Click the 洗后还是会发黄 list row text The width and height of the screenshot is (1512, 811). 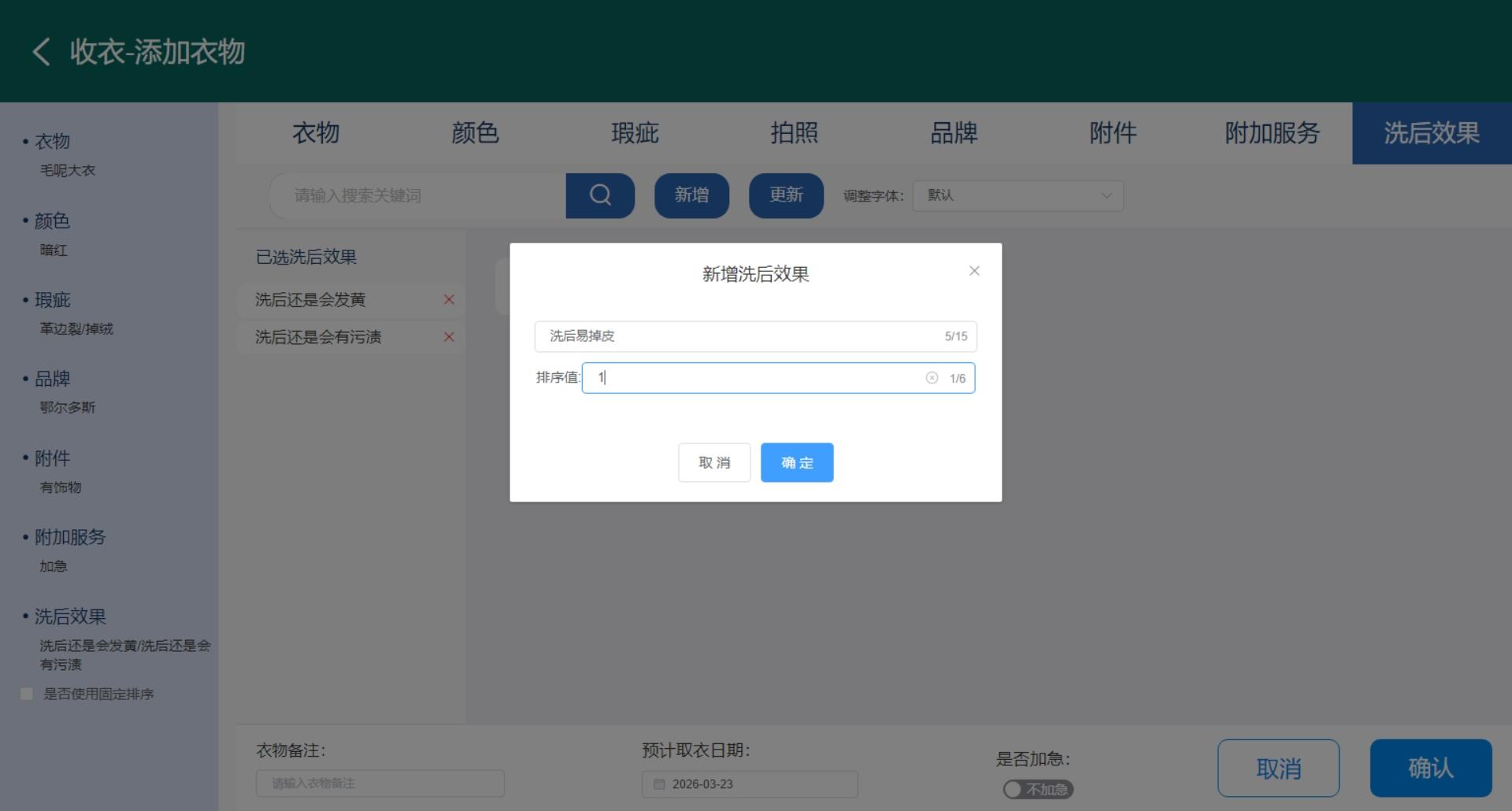point(310,300)
